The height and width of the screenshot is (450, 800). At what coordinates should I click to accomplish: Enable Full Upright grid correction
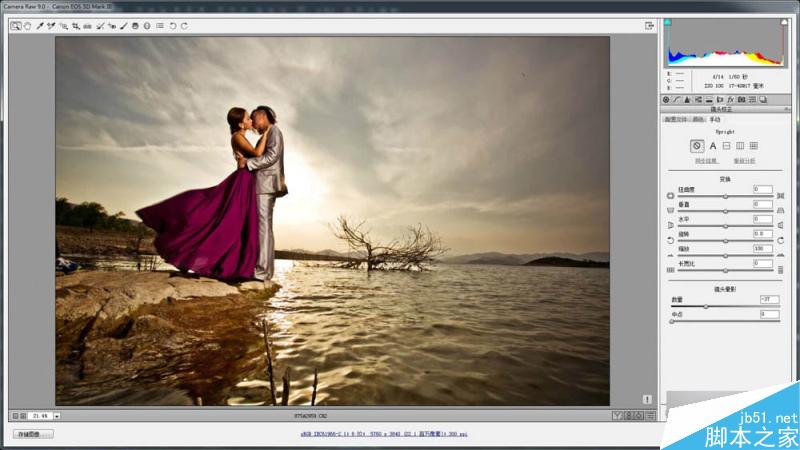tap(754, 146)
